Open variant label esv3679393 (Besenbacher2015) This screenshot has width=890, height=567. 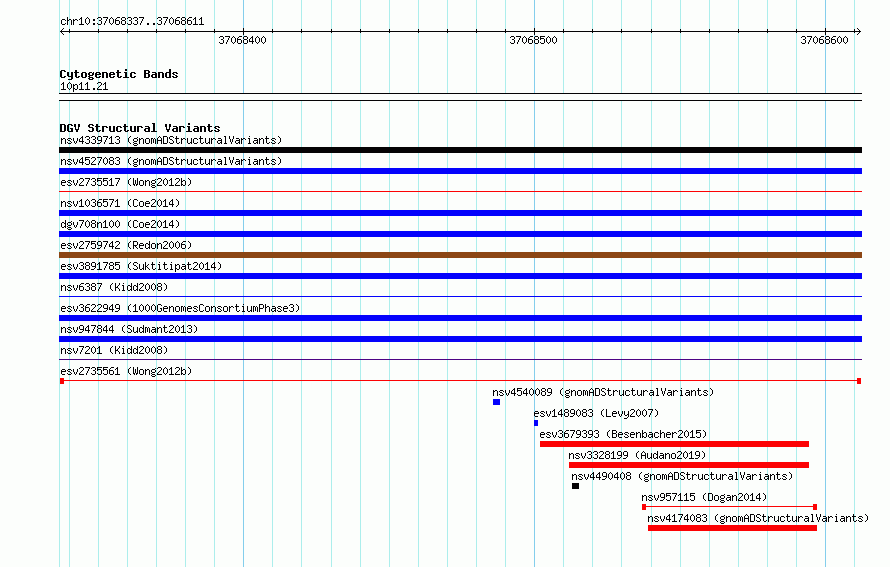pyautogui.click(x=623, y=434)
